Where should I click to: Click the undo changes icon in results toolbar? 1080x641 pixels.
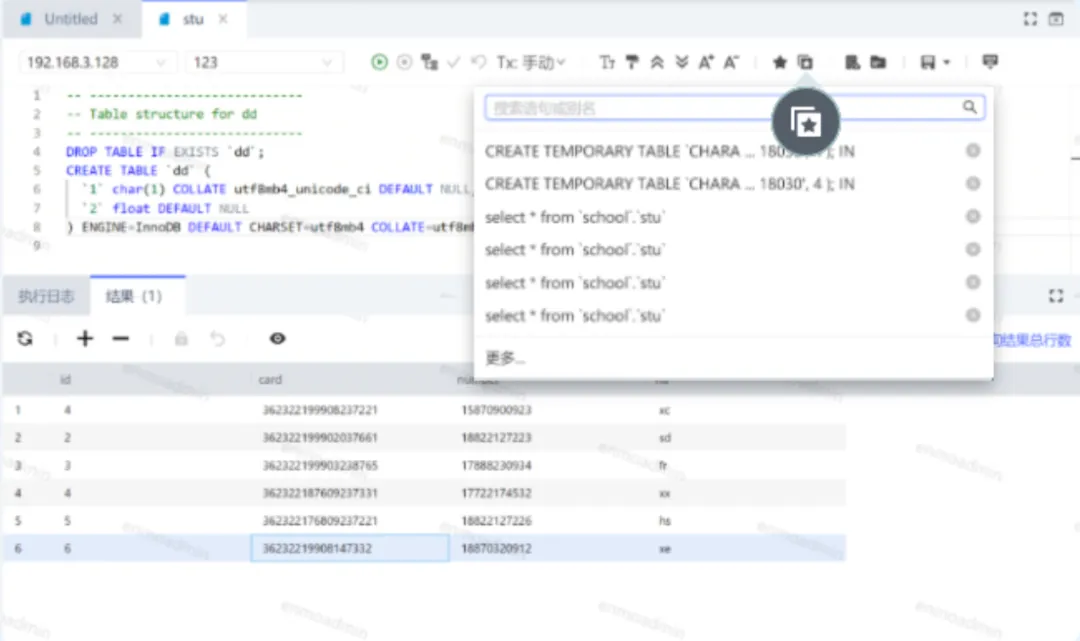(x=218, y=339)
